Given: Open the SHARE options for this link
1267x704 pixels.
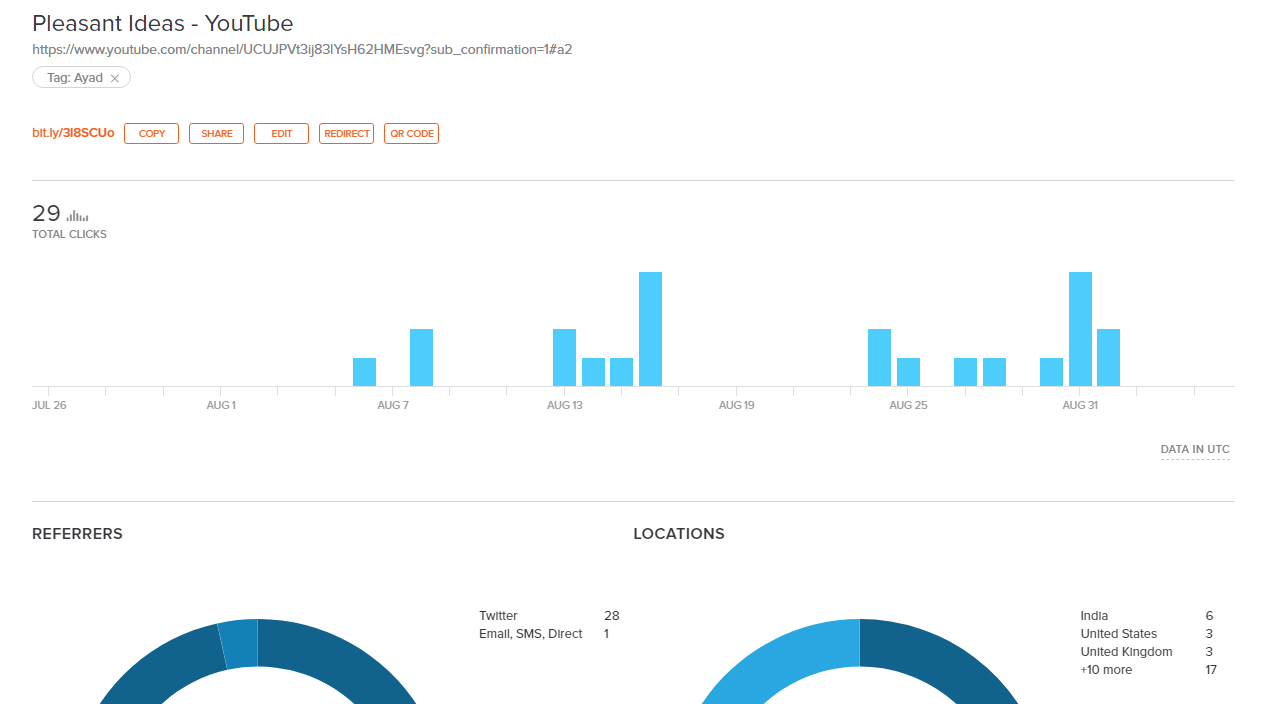Looking at the screenshot, I should 216,133.
